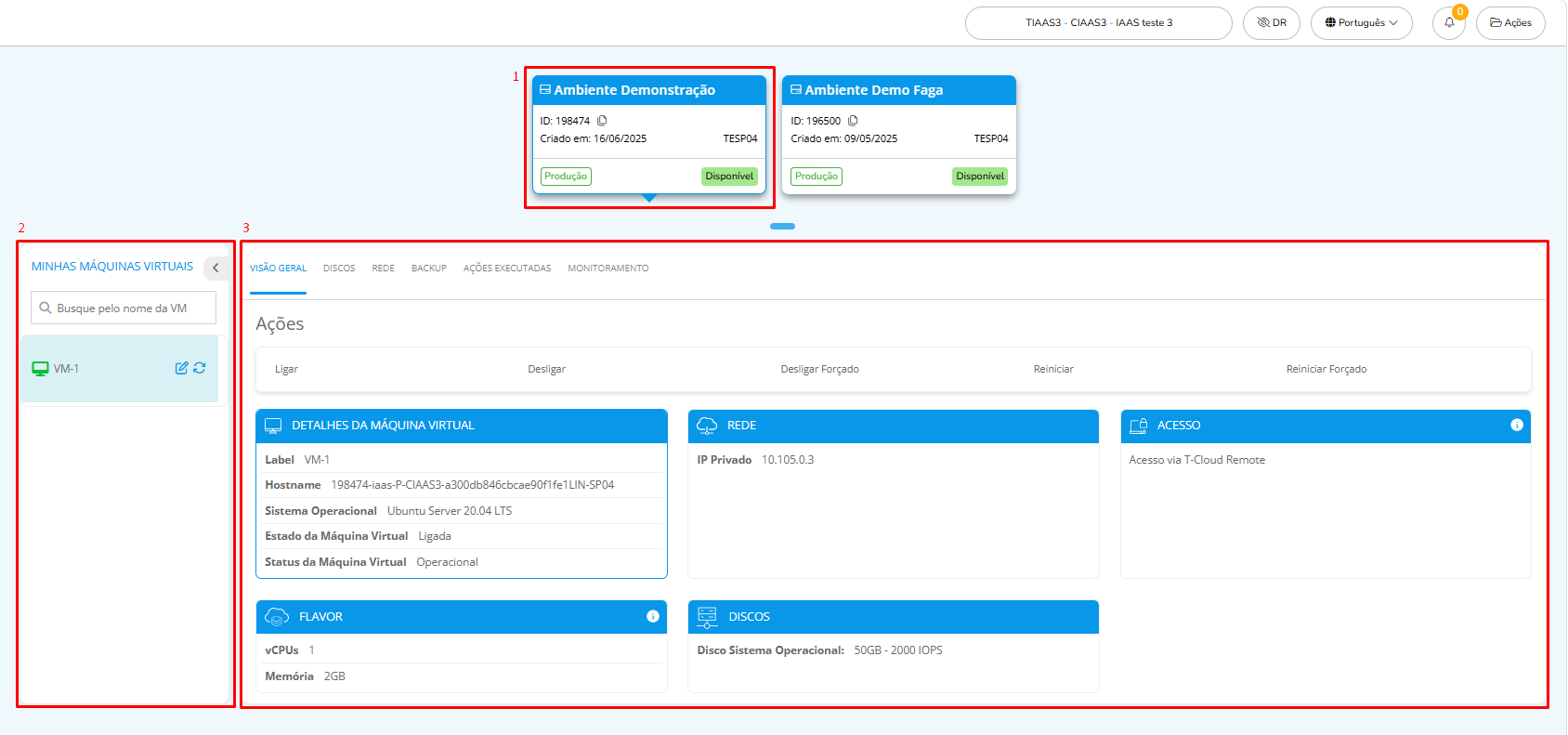
Task: Open the Rede tab
Action: [384, 268]
